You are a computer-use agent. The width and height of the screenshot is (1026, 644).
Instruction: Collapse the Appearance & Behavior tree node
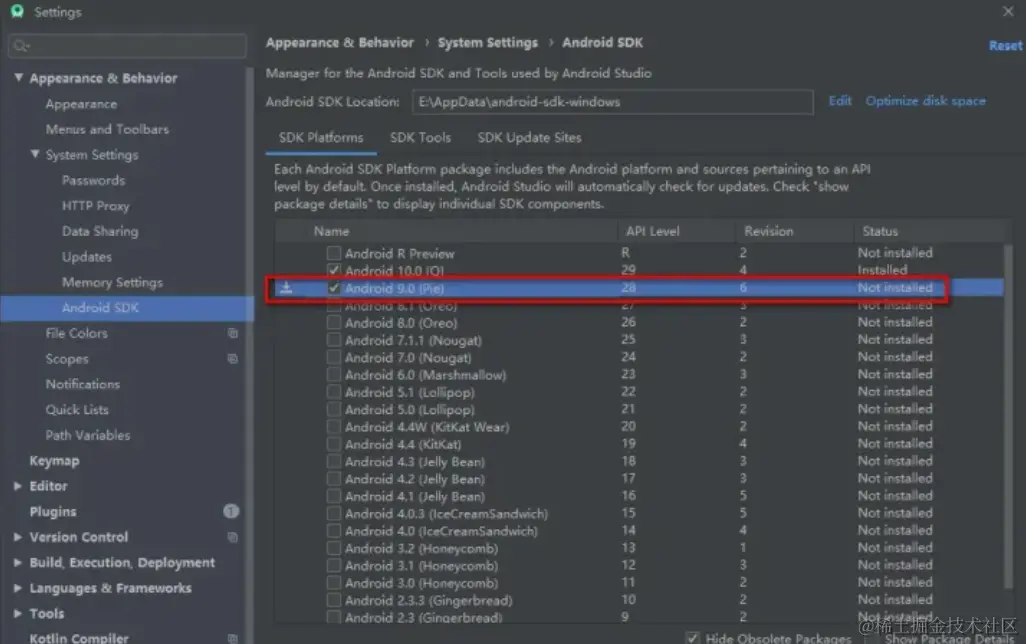[x=18, y=78]
